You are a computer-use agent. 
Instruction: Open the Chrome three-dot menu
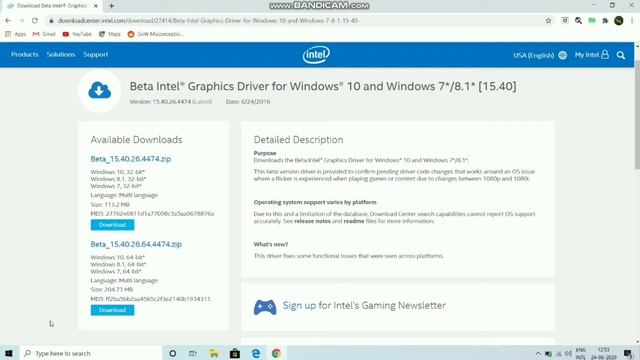pos(632,20)
